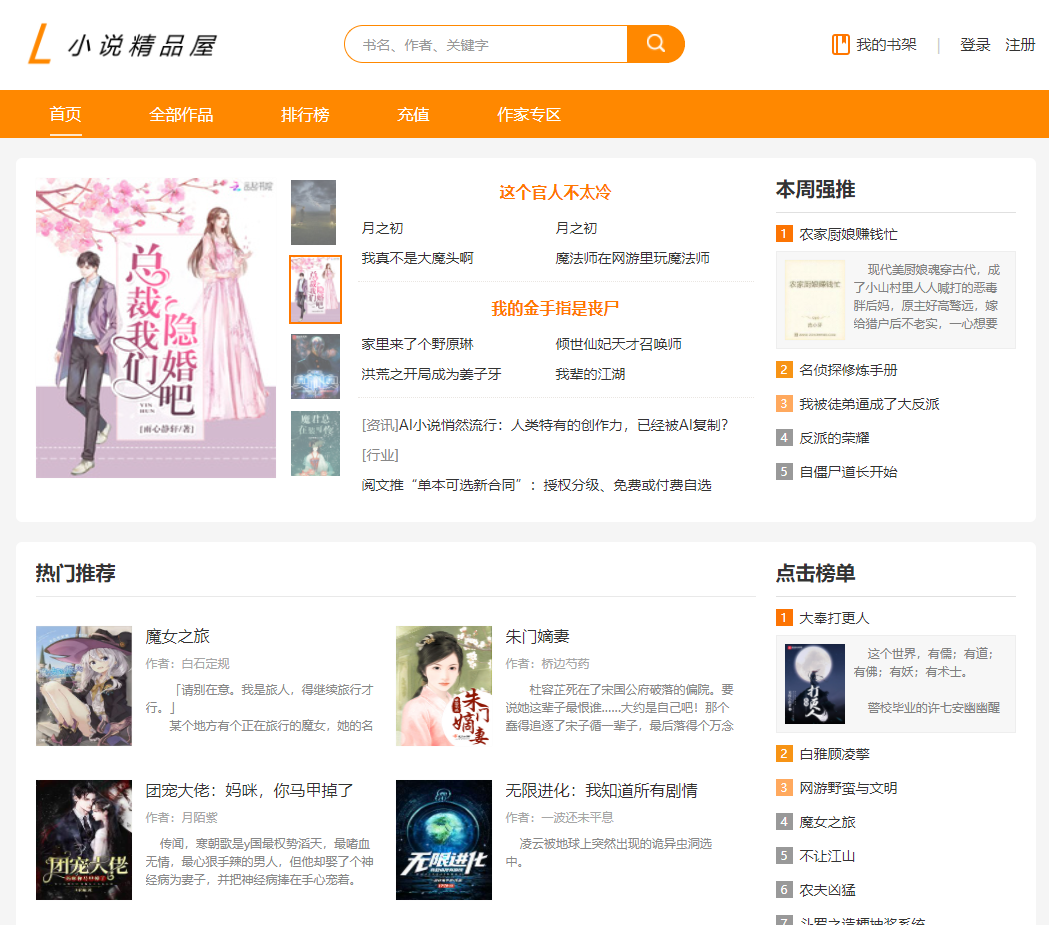The height and width of the screenshot is (925, 1049).
Task: Open 魔女之旅 in the 点击榜单 list
Action: click(x=828, y=822)
